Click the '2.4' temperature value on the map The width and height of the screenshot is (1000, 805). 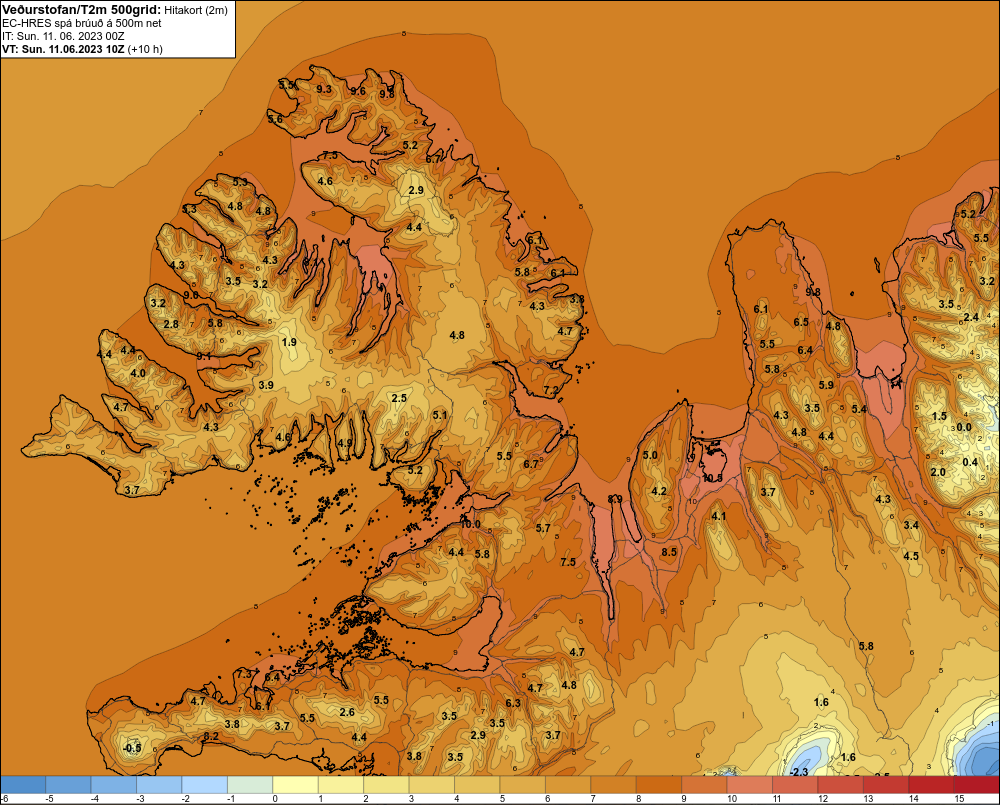point(971,317)
